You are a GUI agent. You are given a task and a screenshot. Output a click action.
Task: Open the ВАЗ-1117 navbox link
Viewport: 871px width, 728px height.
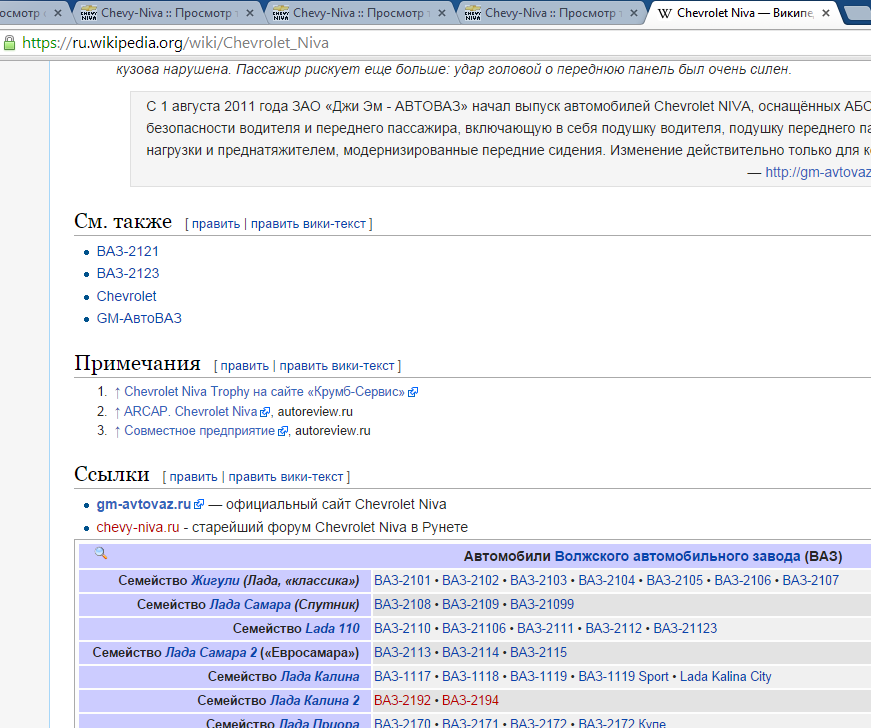coord(402,677)
